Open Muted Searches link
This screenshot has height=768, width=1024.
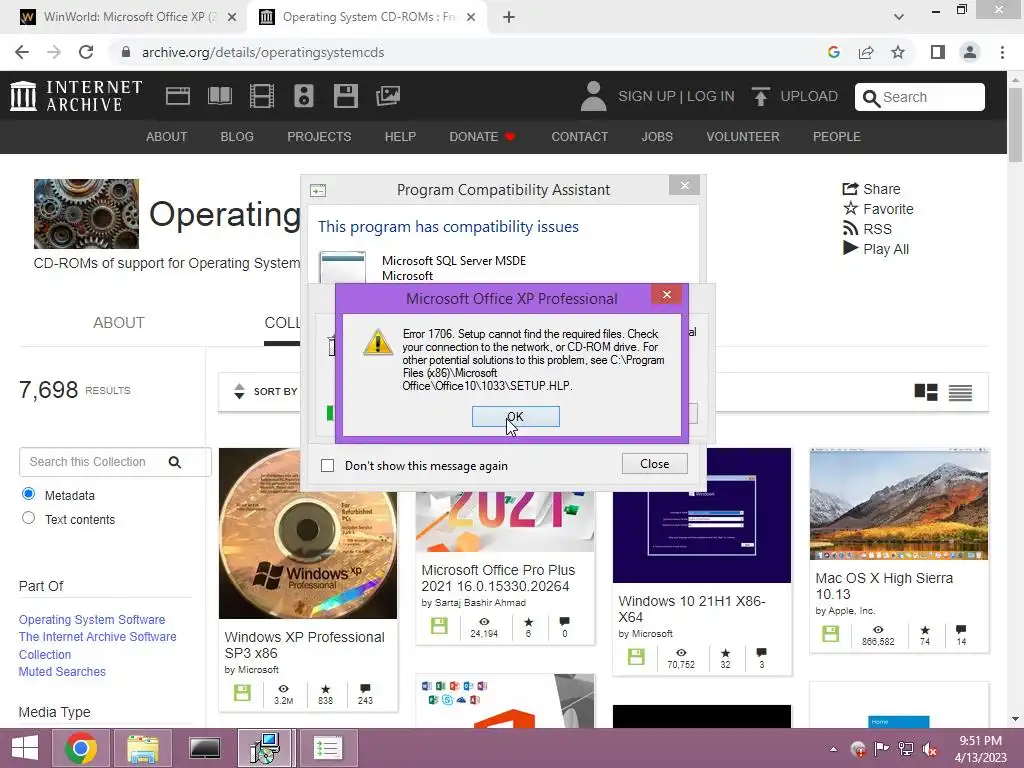click(62, 671)
